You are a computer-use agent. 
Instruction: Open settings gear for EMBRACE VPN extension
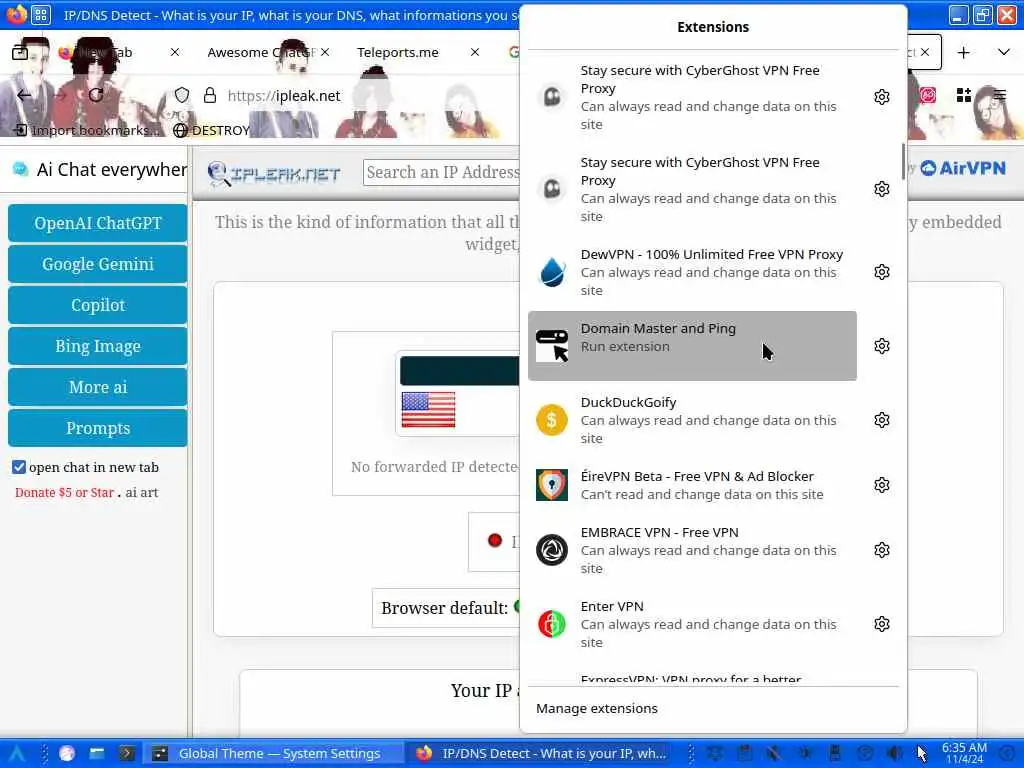pyautogui.click(x=882, y=550)
